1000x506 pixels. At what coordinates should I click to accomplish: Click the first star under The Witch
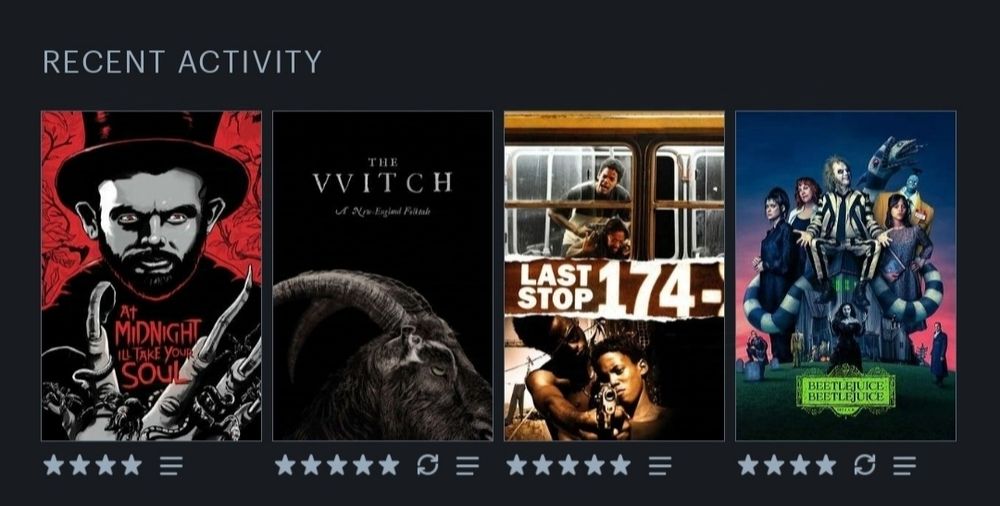point(285,465)
